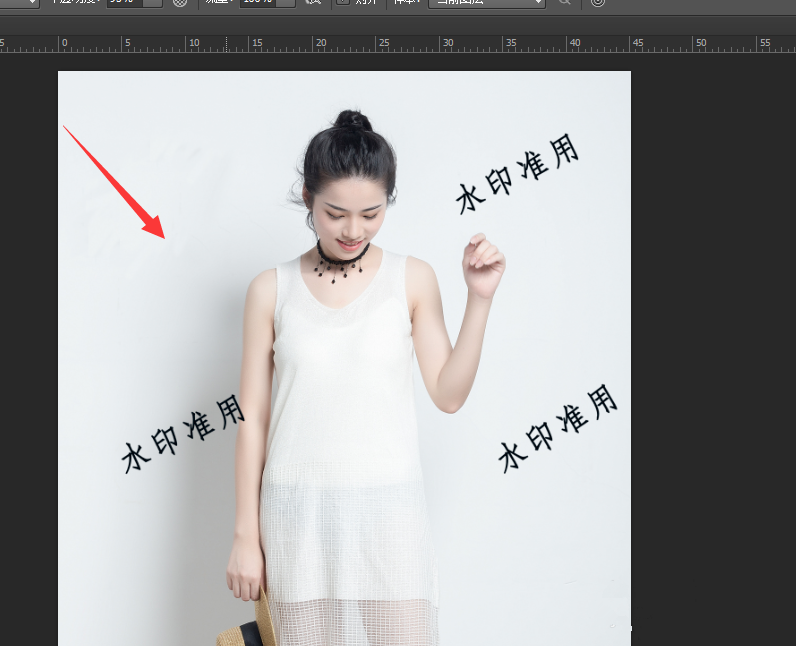This screenshot has width=796, height=646.
Task: Click the woman's hair bun
Action: click(x=352, y=122)
